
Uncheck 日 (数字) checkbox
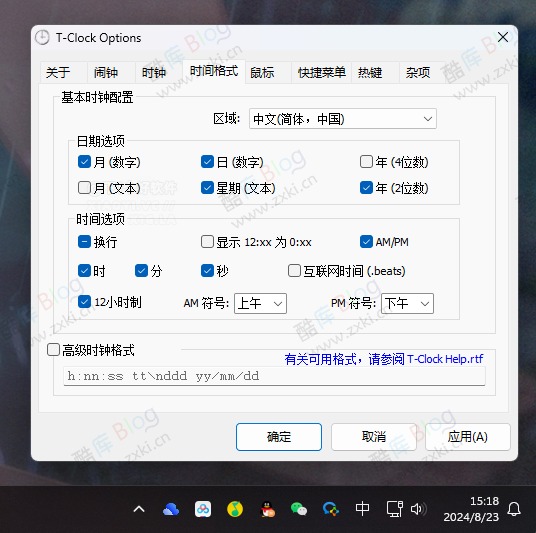[x=207, y=162]
